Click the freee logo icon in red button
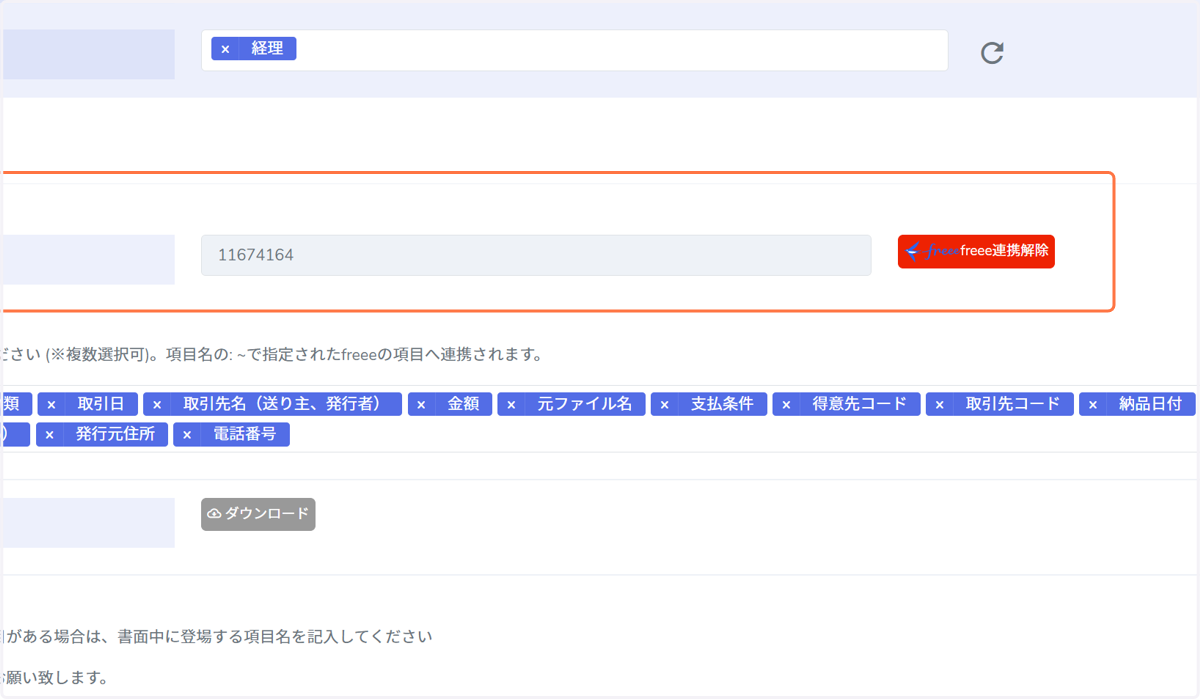 [932, 252]
